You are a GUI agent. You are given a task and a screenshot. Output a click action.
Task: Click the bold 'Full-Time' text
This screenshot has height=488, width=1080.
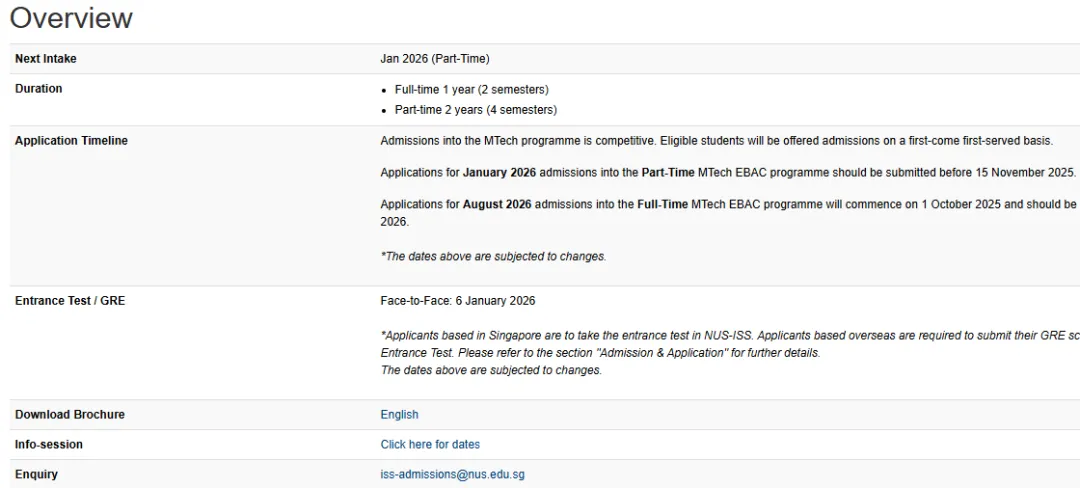click(x=663, y=204)
